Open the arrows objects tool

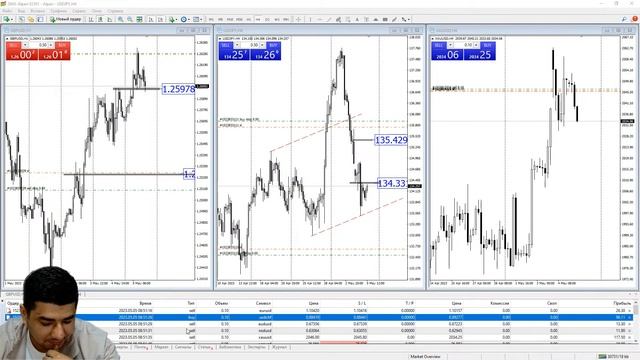point(403,19)
